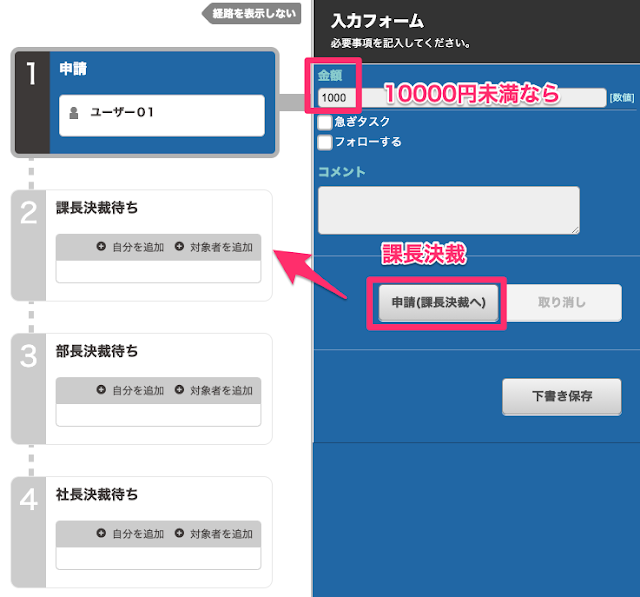Add yourself in 部長決裁待ち step

pos(130,390)
